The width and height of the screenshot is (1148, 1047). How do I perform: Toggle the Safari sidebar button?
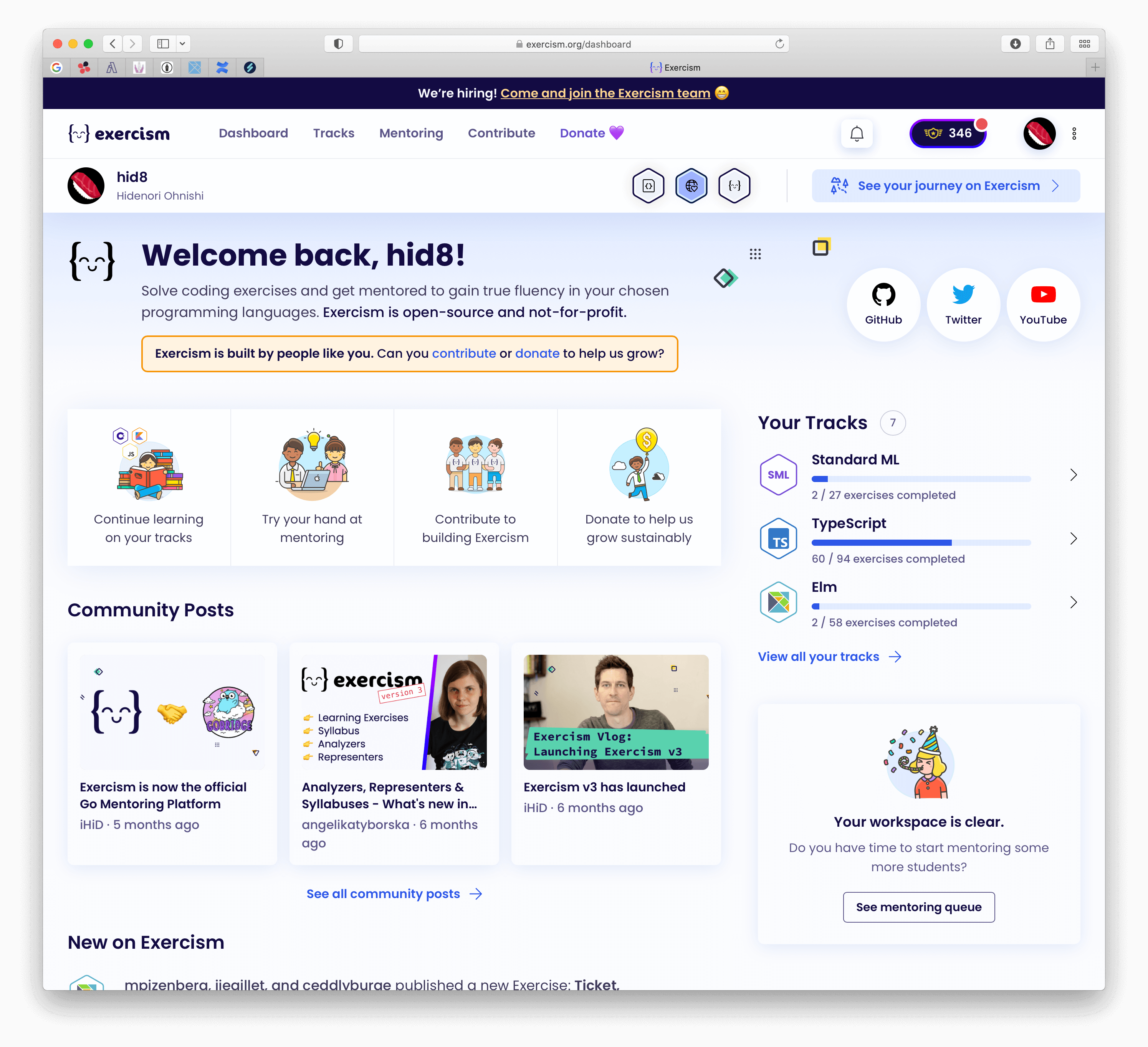tap(163, 44)
